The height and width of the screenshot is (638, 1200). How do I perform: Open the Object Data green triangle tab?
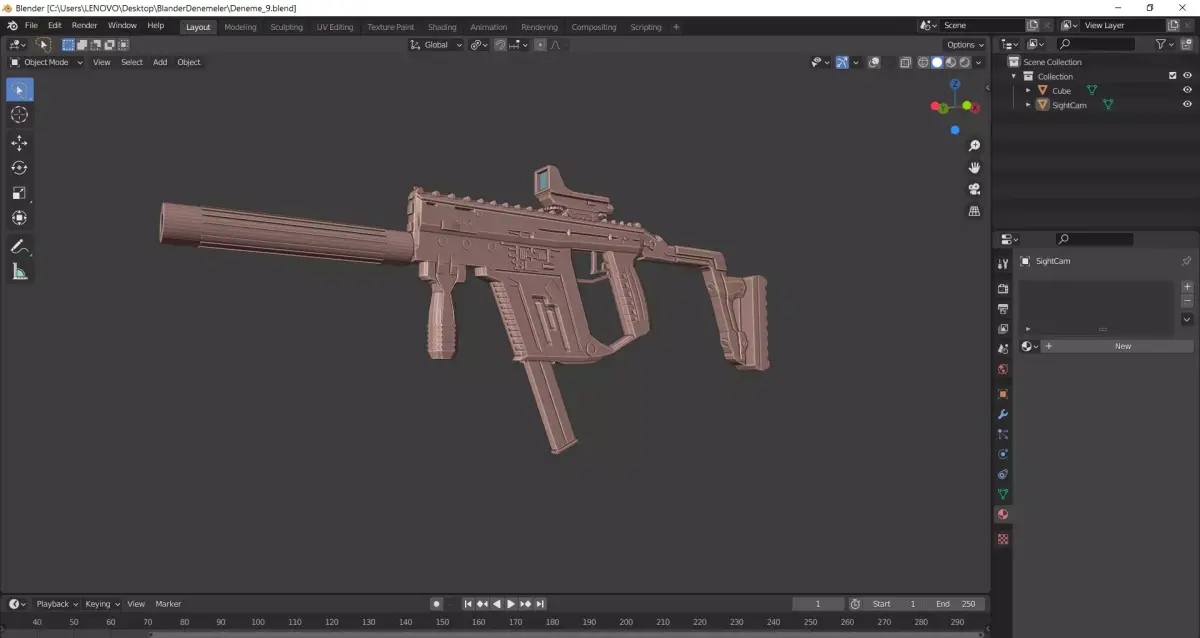click(1003, 494)
